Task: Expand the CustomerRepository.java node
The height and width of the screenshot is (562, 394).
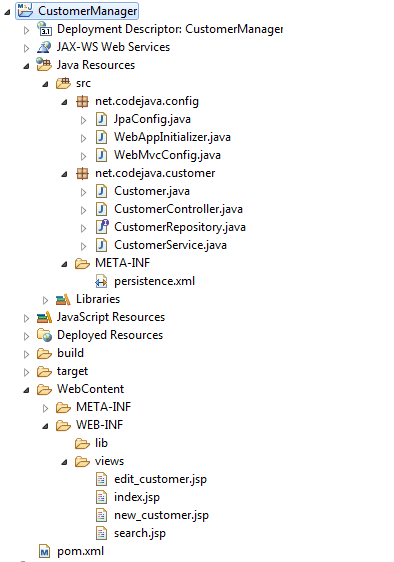Action: click(84, 228)
